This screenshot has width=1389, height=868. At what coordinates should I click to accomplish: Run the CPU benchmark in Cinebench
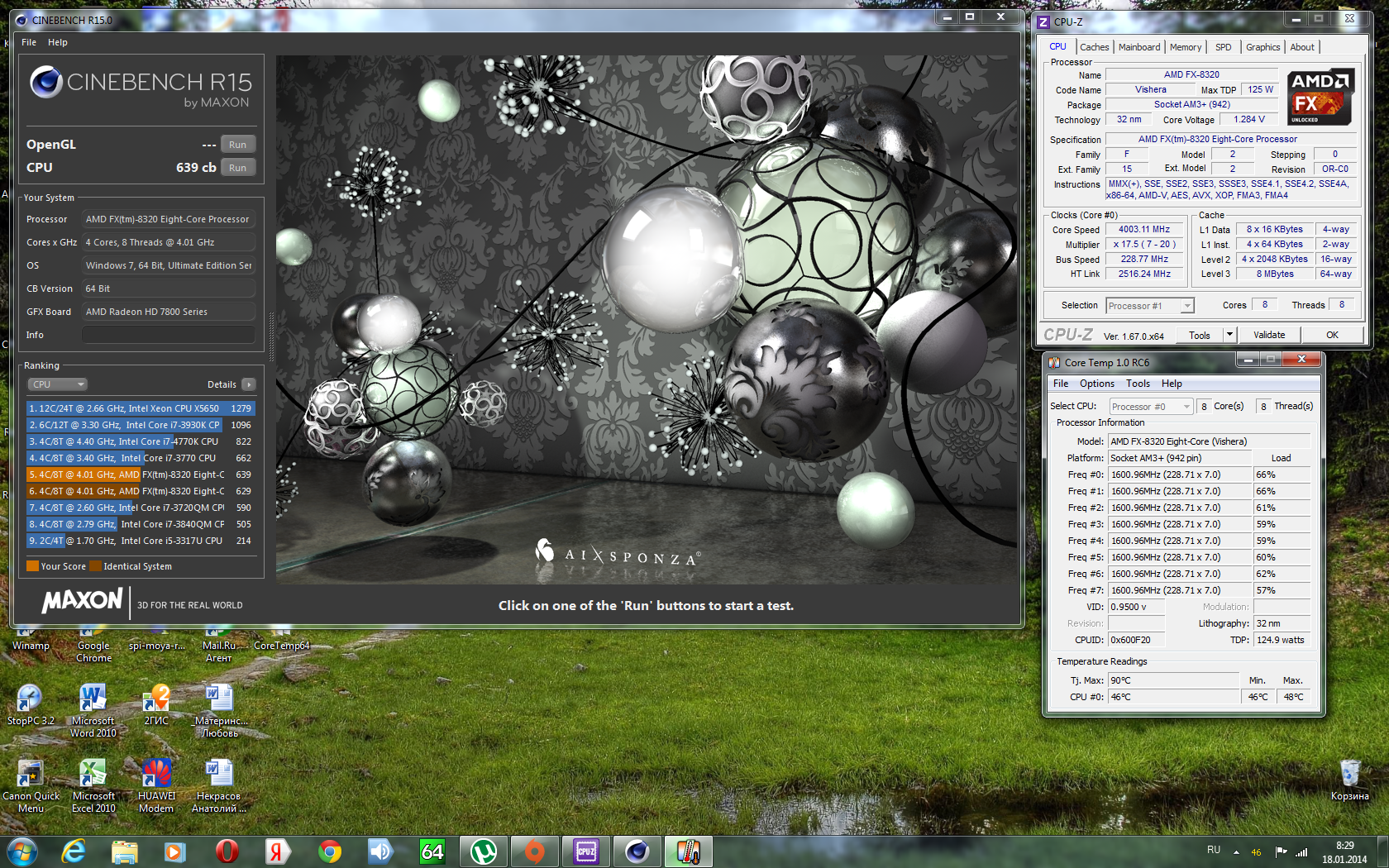pos(237,168)
